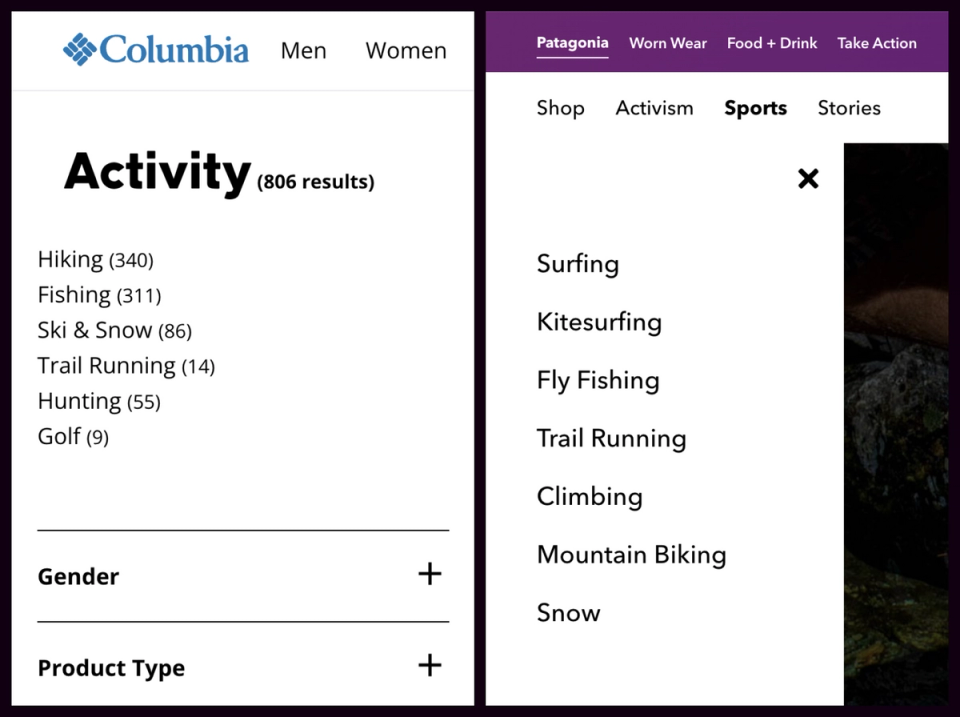Close the Patagonia sports flyout menu
The height and width of the screenshot is (717, 960).
(x=808, y=178)
